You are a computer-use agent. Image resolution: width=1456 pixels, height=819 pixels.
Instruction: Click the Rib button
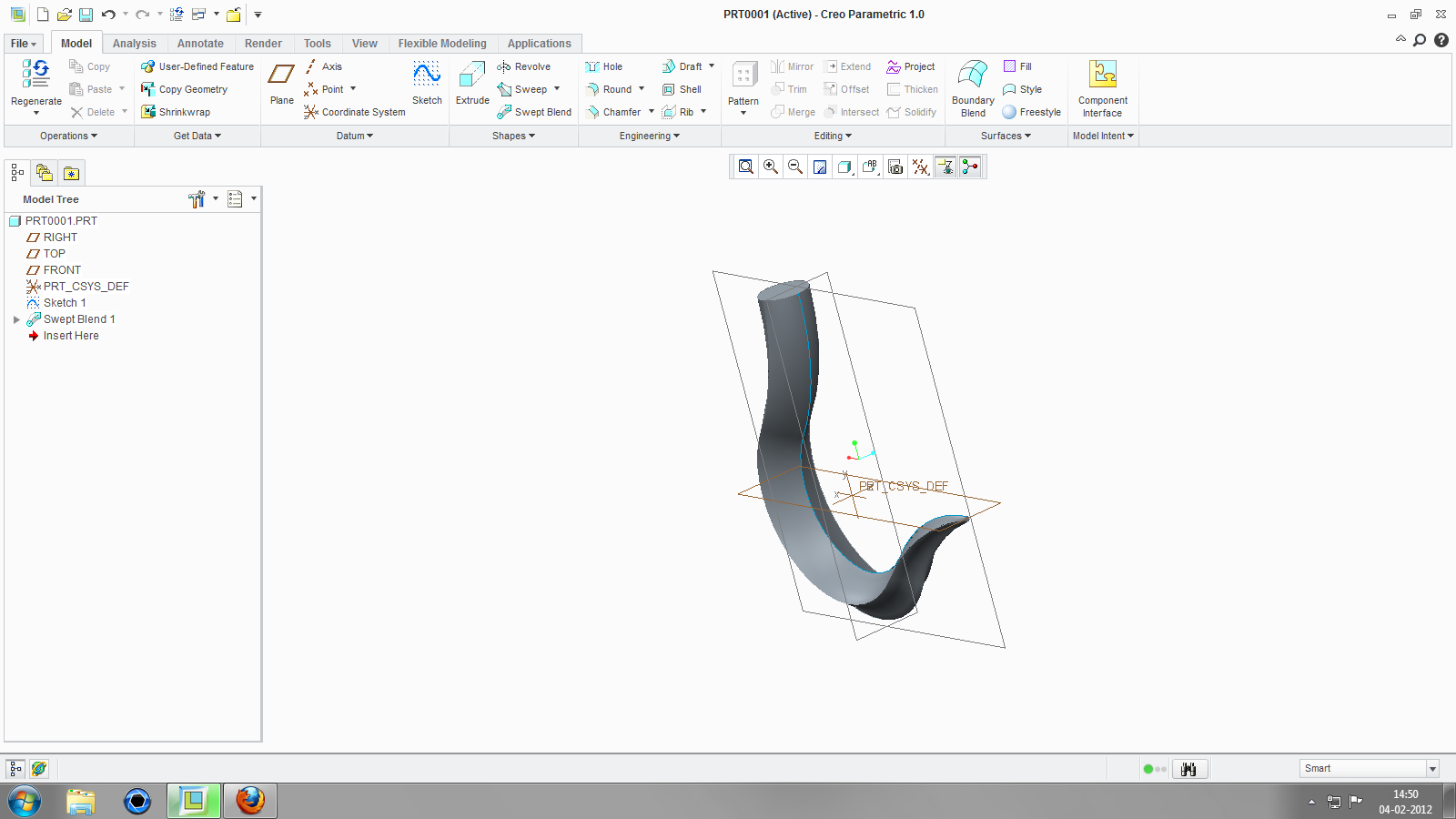click(678, 112)
